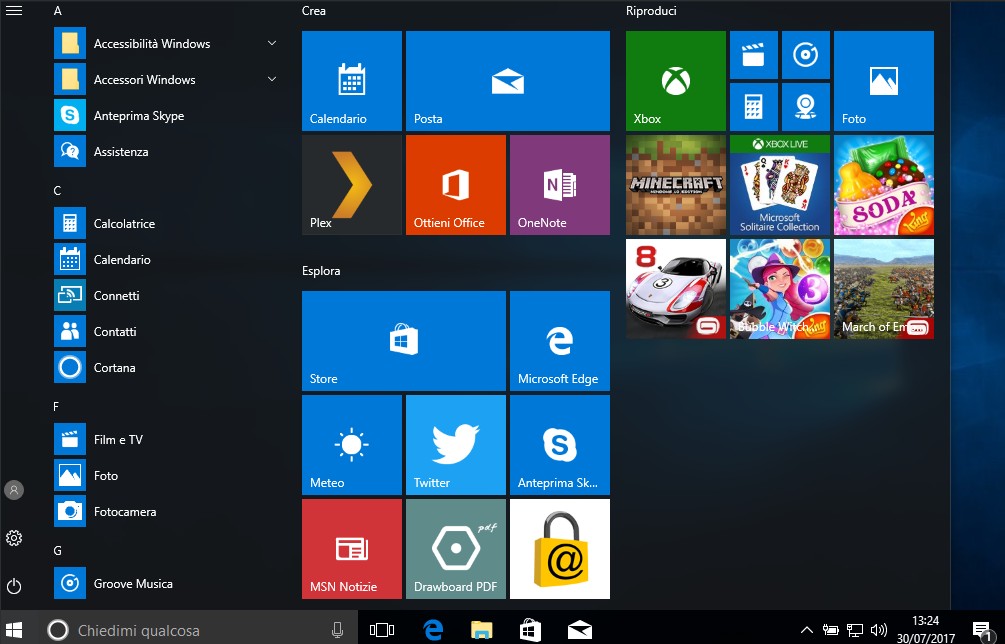
Task: Open Settings gear in Start sidebar
Action: point(14,538)
